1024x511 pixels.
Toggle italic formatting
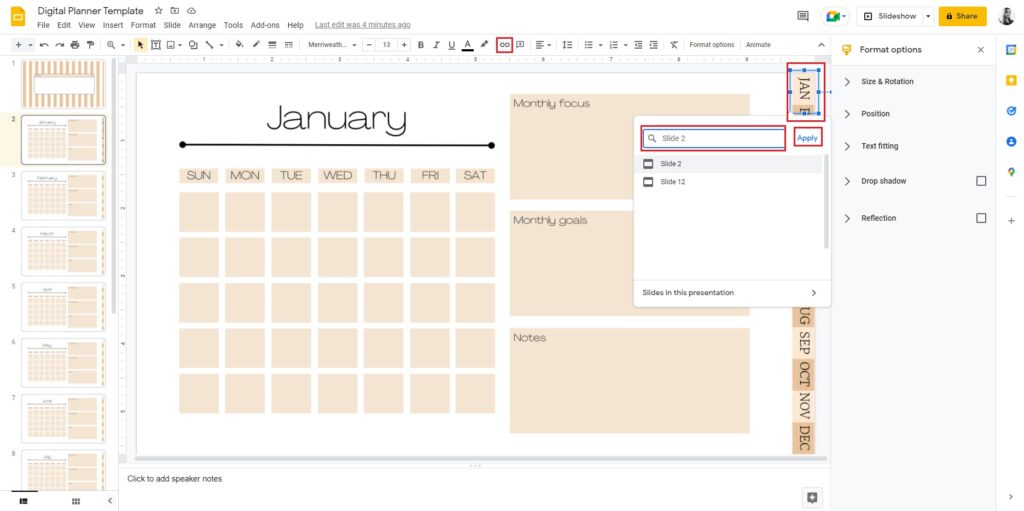coord(436,45)
